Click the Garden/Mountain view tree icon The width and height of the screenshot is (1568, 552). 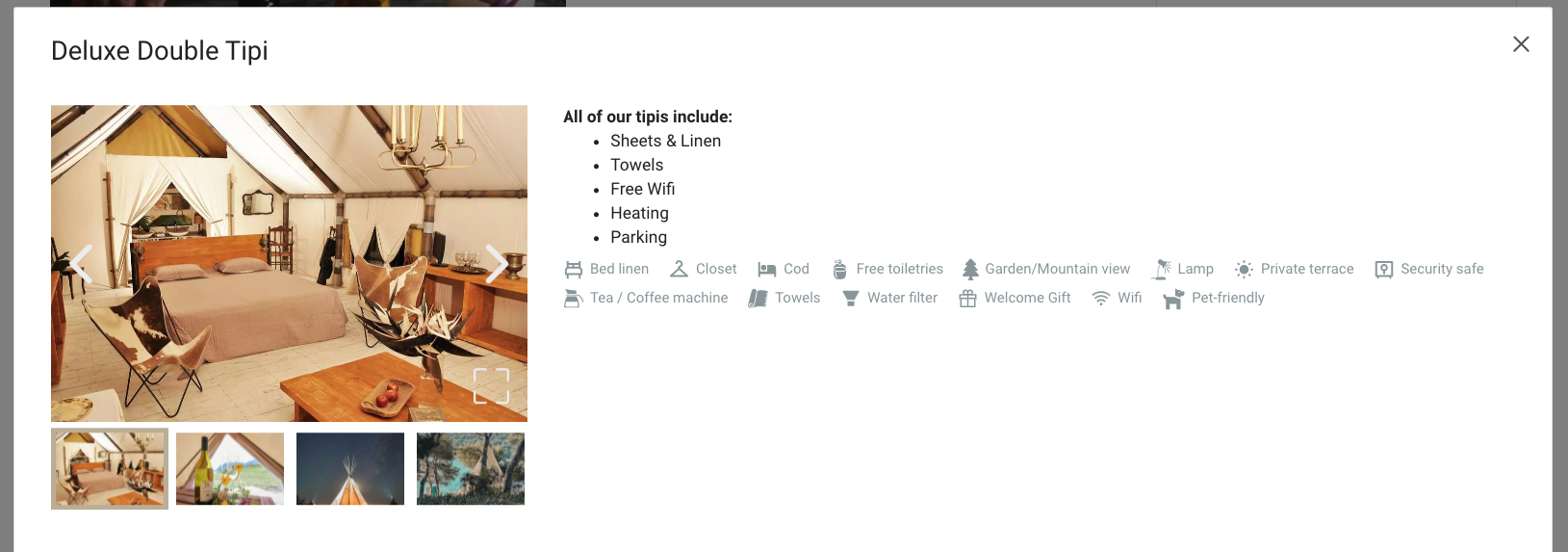click(970, 270)
